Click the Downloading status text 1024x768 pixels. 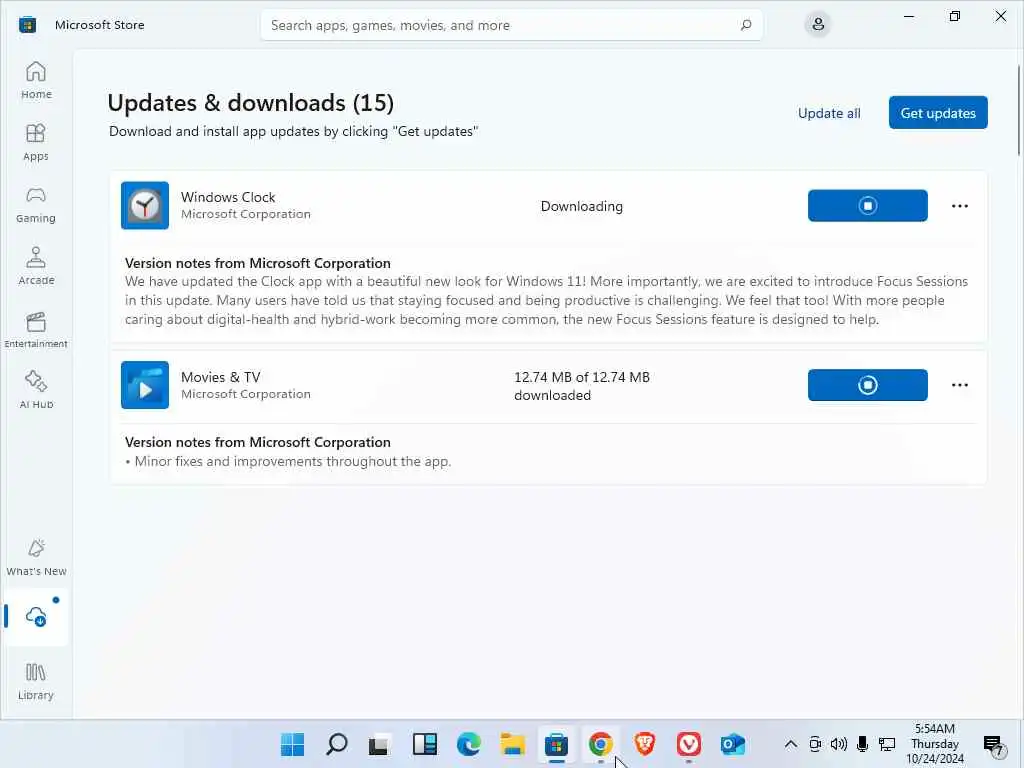coord(581,206)
